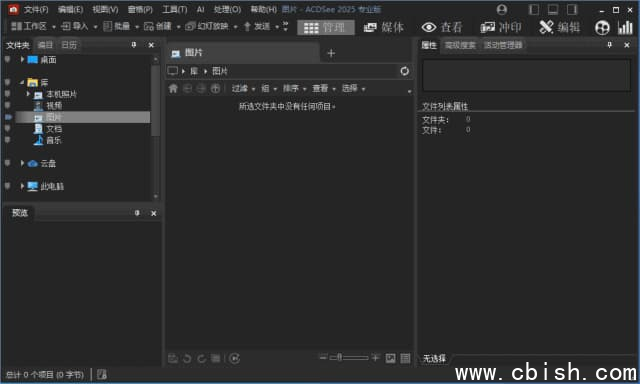Switch to 高级搜索 advanced search tab

point(460,45)
